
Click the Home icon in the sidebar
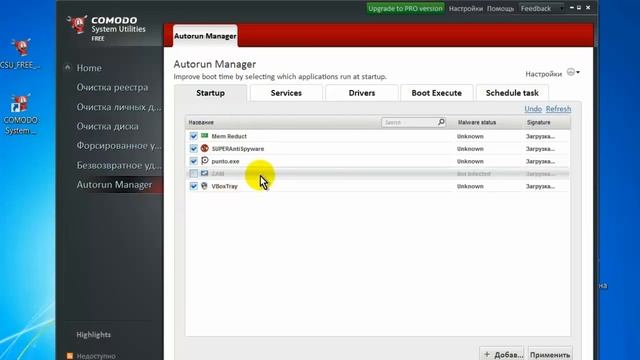click(x=67, y=68)
